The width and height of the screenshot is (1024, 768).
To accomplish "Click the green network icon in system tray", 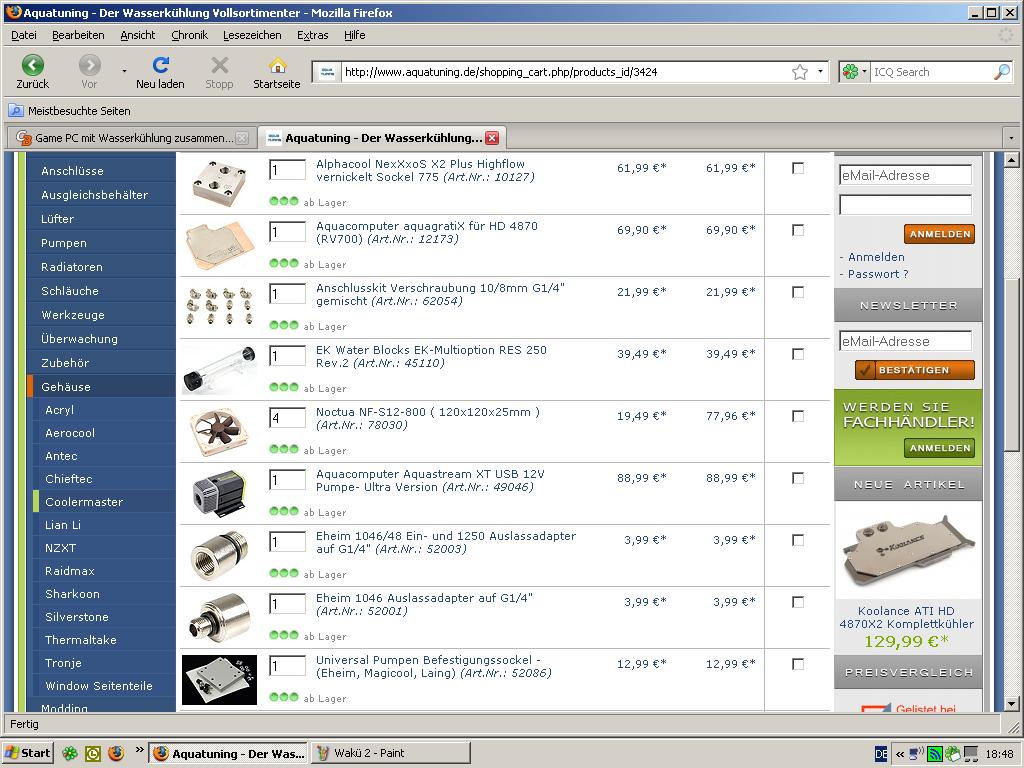I will [x=935, y=754].
